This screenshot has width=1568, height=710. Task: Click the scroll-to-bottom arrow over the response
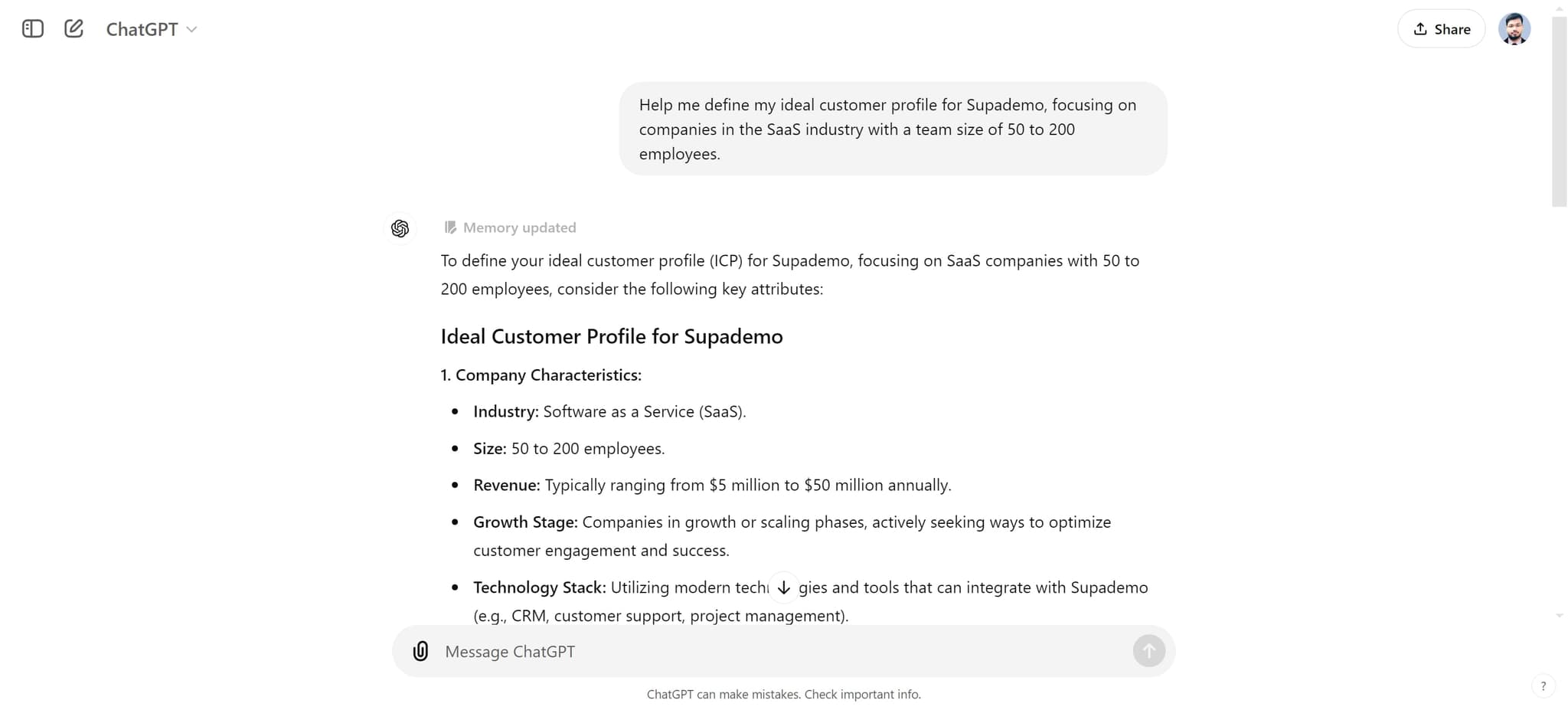pyautogui.click(x=783, y=587)
